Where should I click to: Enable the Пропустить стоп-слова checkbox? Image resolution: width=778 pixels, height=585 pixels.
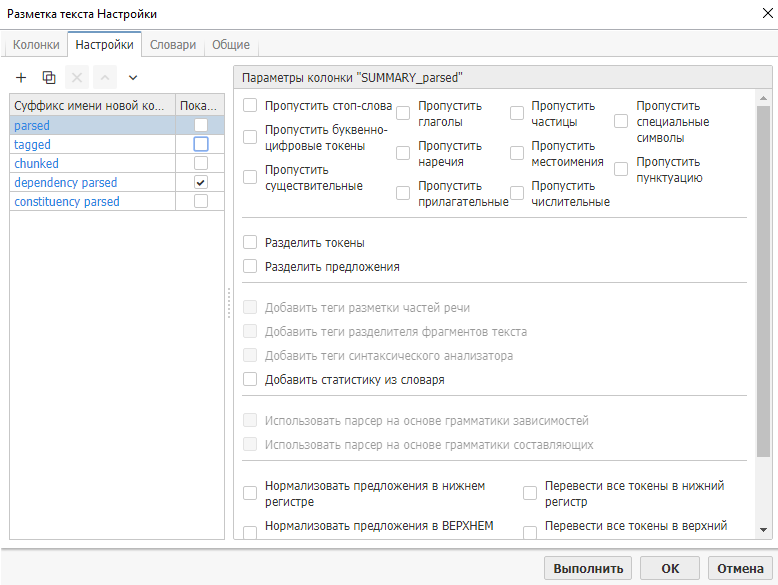coord(250,105)
